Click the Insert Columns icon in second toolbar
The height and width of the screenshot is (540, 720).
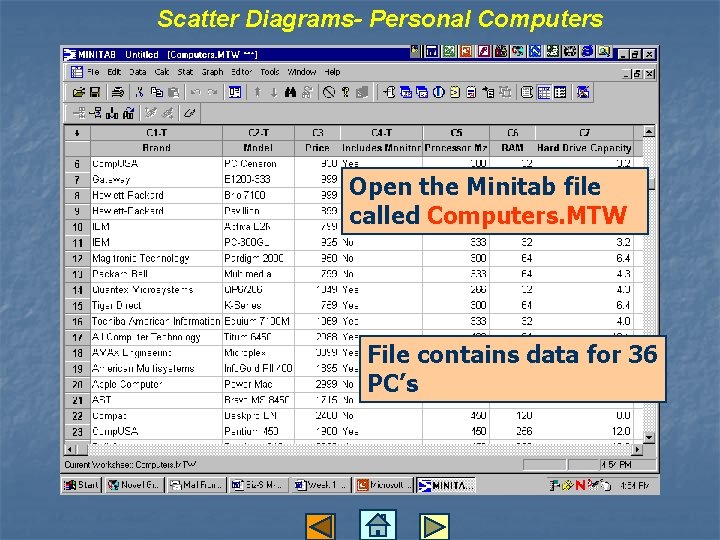(x=112, y=113)
